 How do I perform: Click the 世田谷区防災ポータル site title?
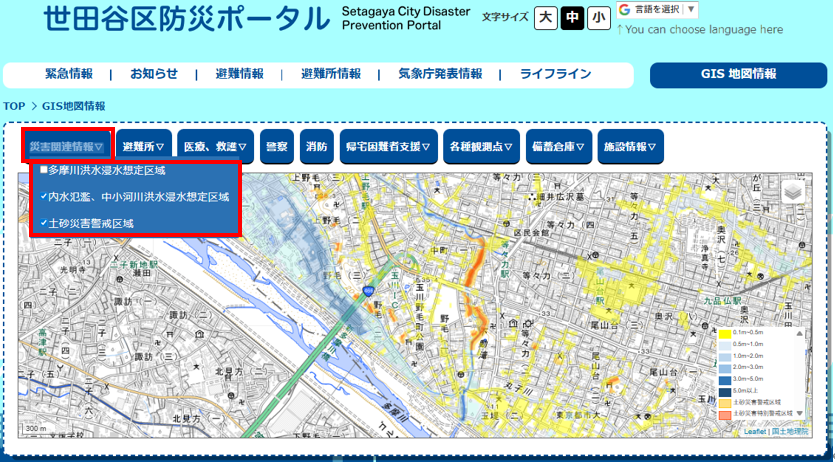click(x=187, y=19)
